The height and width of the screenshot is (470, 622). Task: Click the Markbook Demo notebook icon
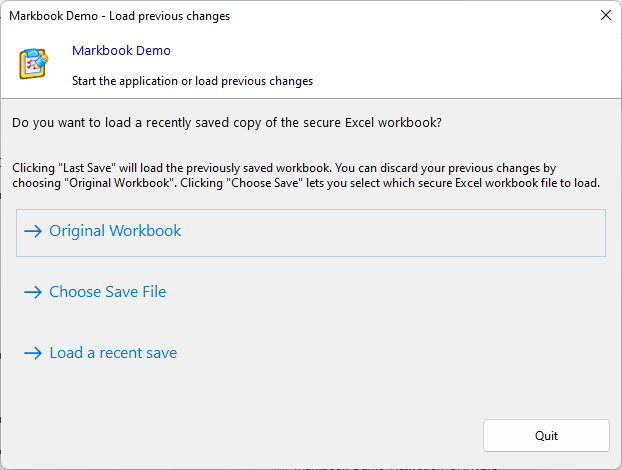click(33, 63)
